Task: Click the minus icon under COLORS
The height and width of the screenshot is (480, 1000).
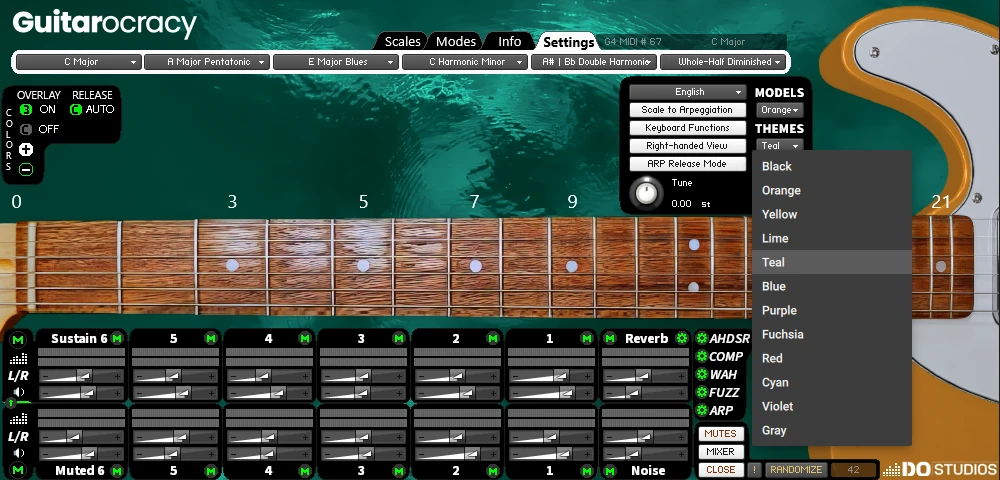Action: click(x=26, y=170)
